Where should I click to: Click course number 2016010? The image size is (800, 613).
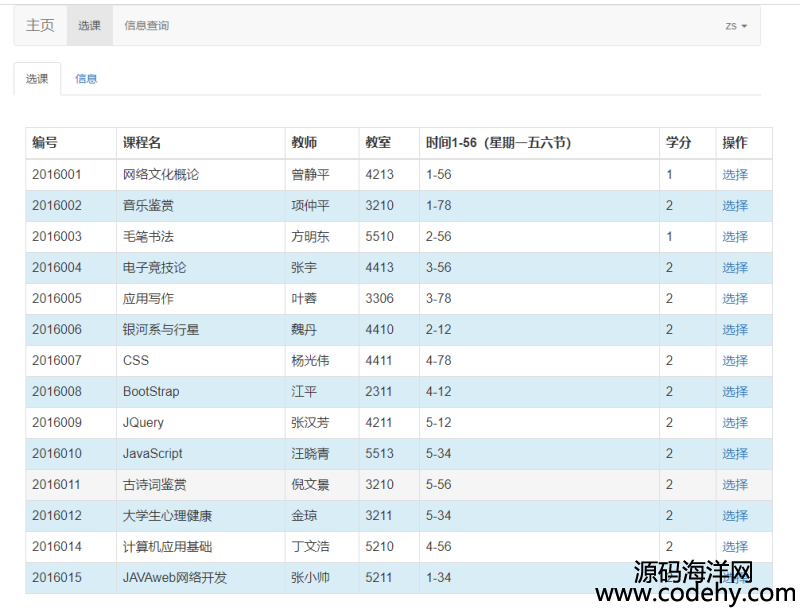pyautogui.click(x=57, y=454)
